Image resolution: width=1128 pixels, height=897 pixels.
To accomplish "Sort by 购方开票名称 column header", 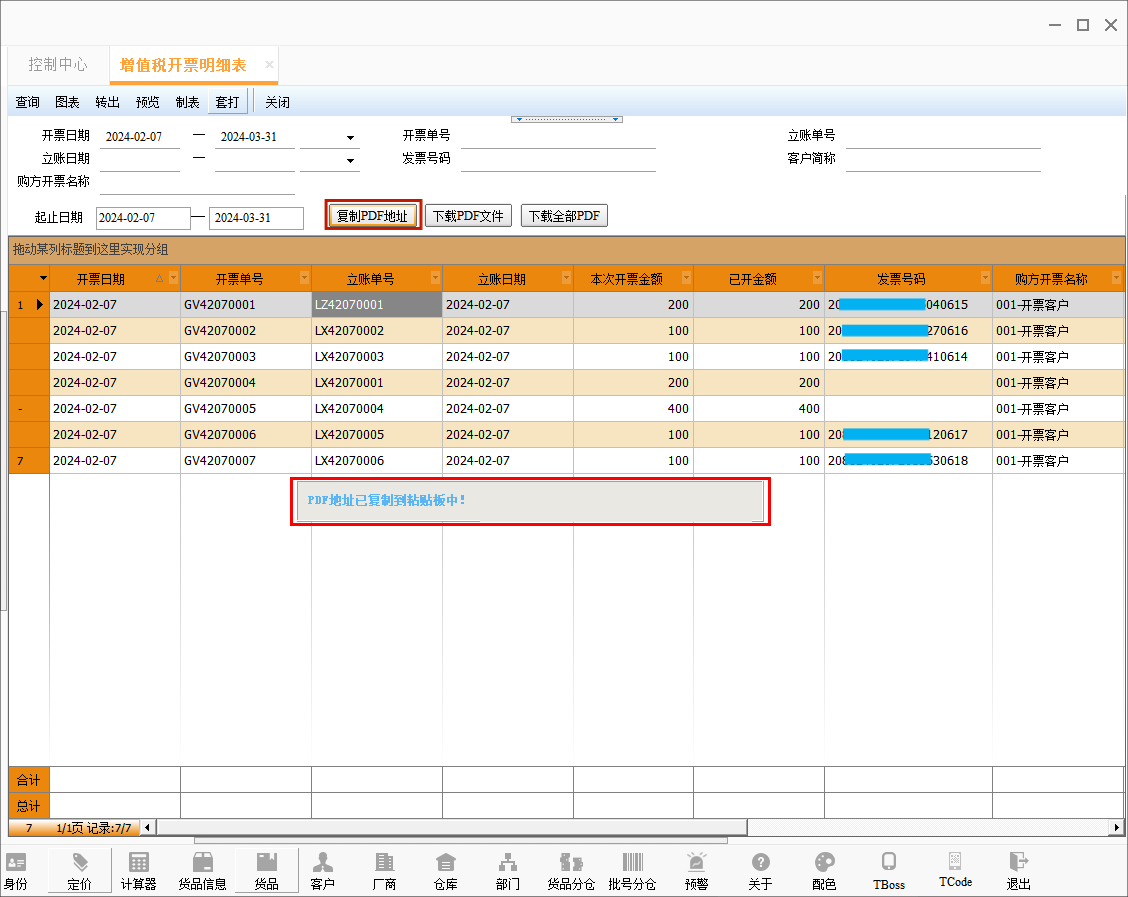I will click(1051, 278).
